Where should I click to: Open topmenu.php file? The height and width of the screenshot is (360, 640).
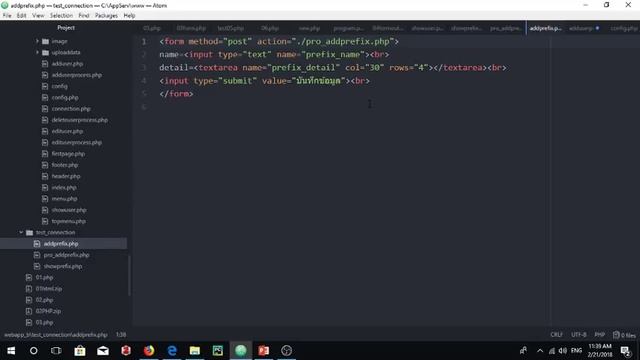pyautogui.click(x=69, y=221)
